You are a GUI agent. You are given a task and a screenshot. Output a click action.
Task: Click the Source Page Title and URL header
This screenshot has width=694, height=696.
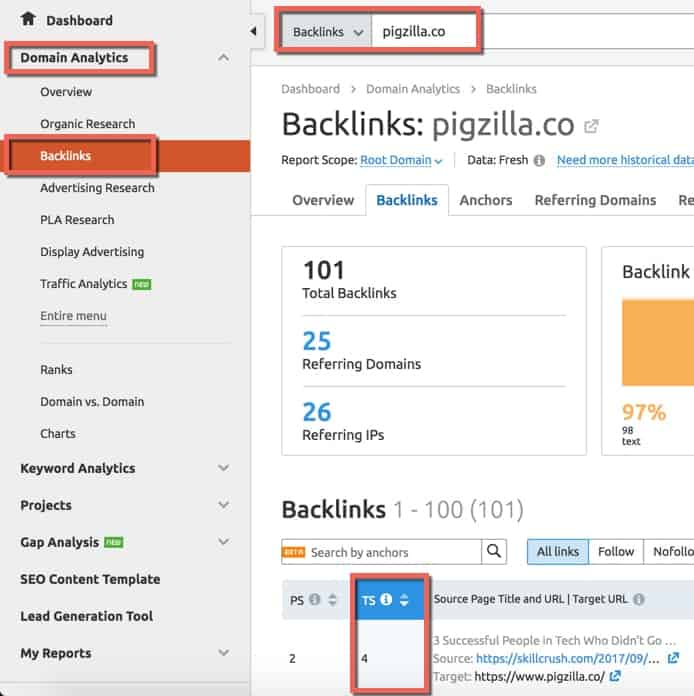tap(531, 599)
